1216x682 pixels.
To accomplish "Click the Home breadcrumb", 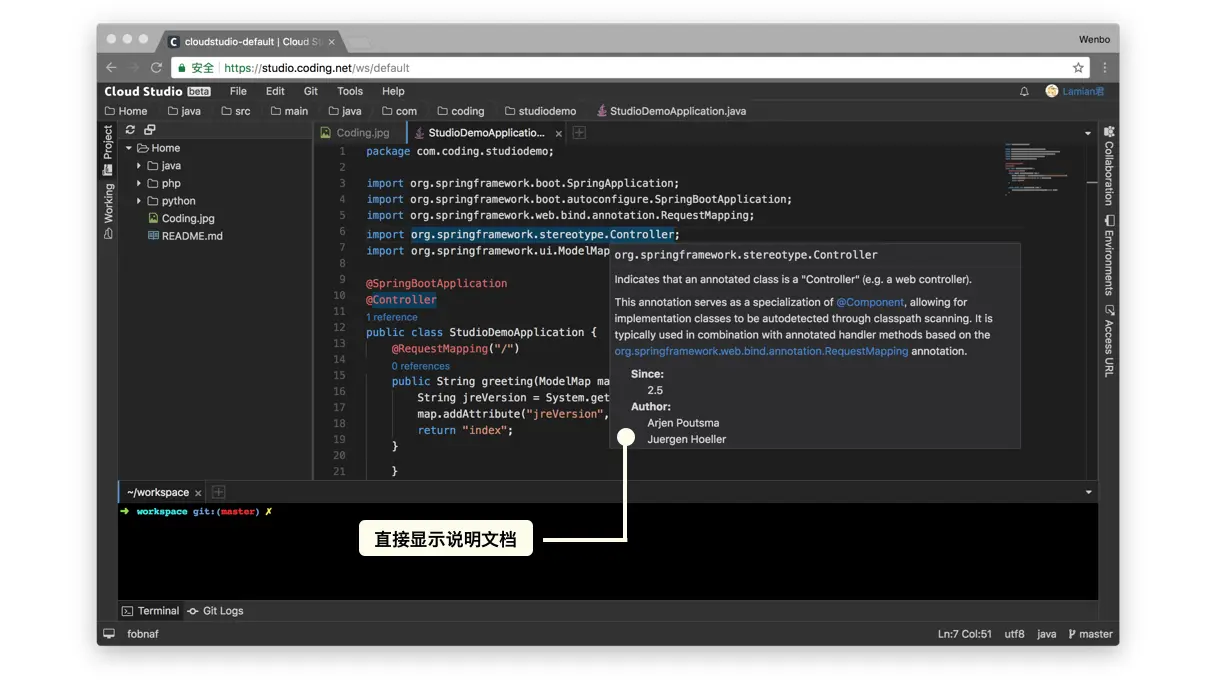I will coord(125,111).
